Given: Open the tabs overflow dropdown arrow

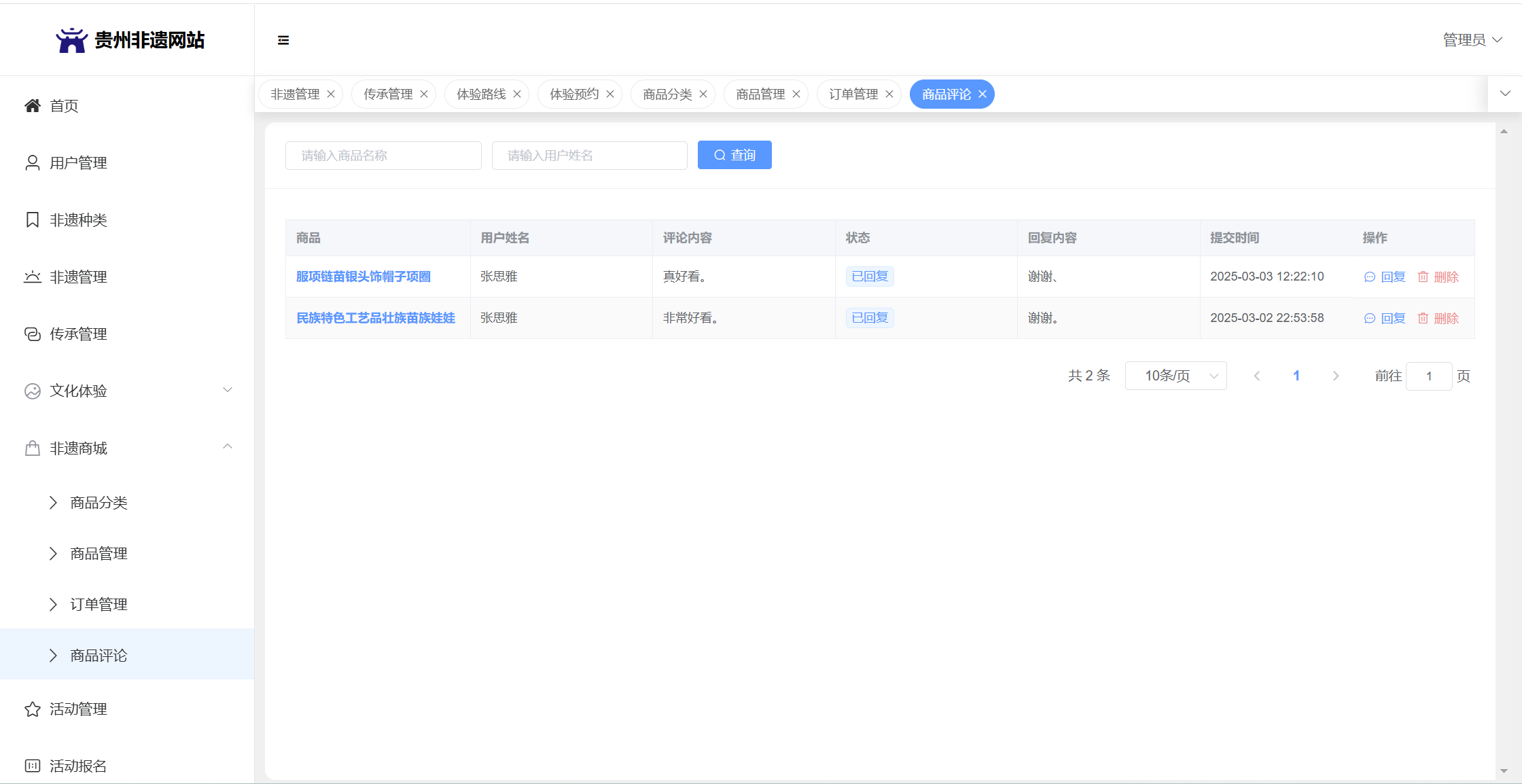Looking at the screenshot, I should click(1505, 94).
